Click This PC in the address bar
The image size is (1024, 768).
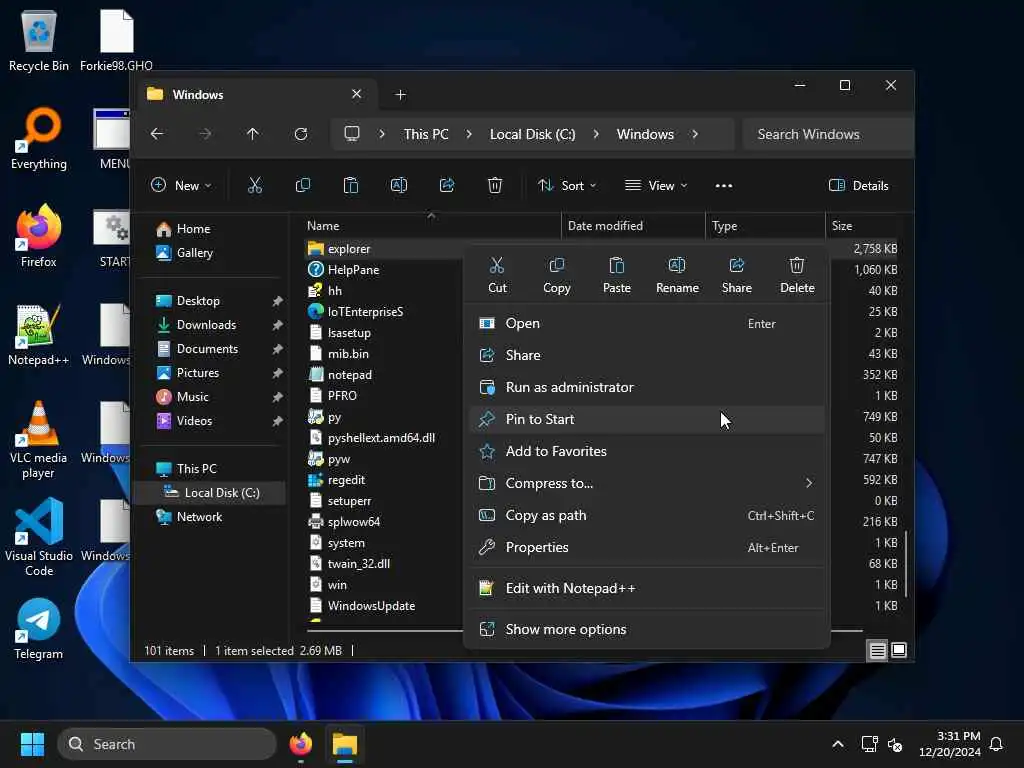tap(426, 134)
